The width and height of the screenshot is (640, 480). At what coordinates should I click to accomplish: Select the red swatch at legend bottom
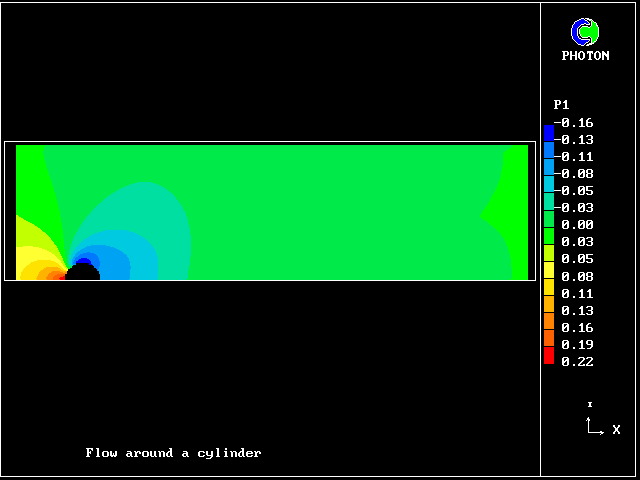pyautogui.click(x=548, y=356)
